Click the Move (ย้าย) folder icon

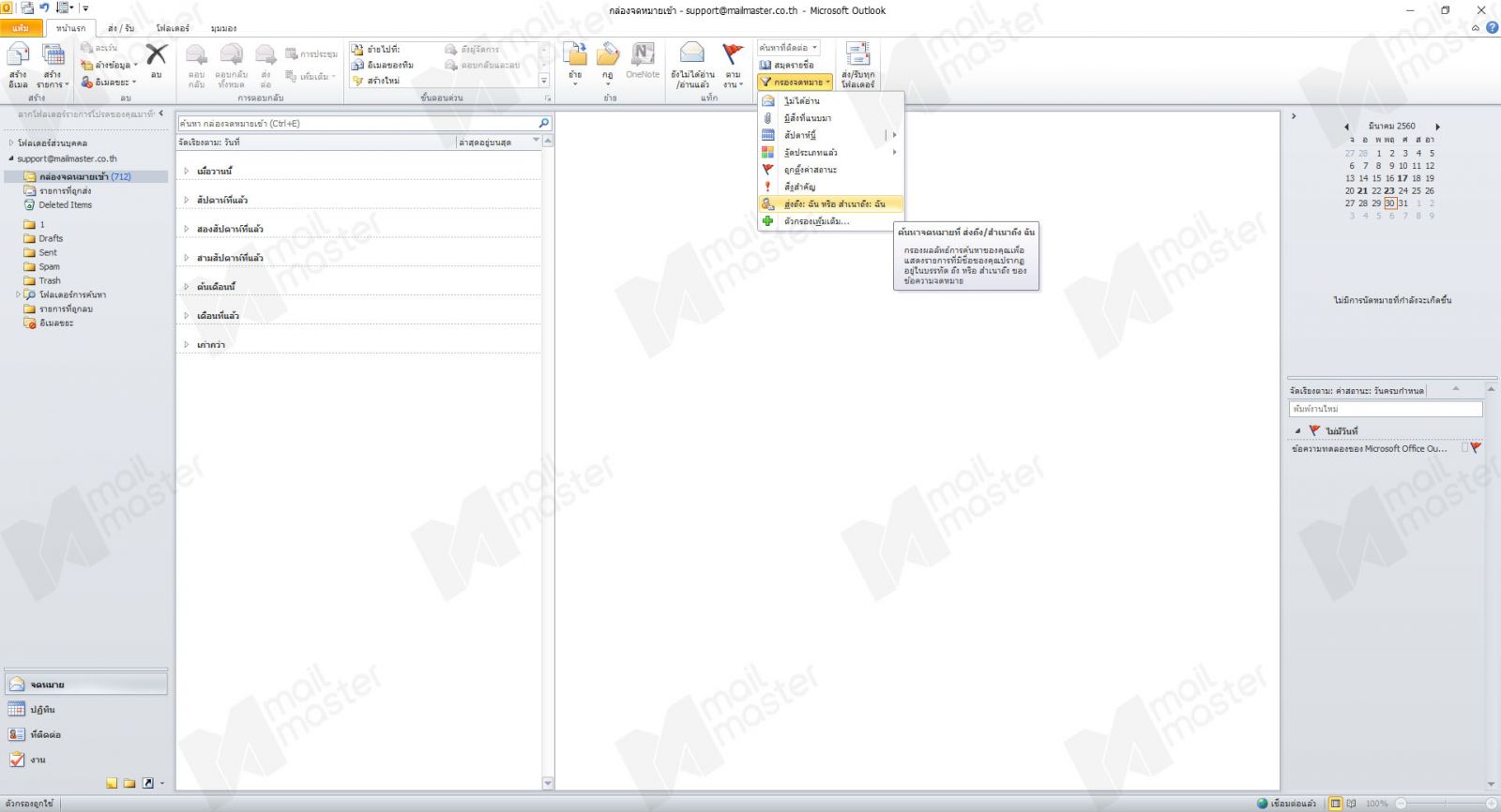pos(575,54)
